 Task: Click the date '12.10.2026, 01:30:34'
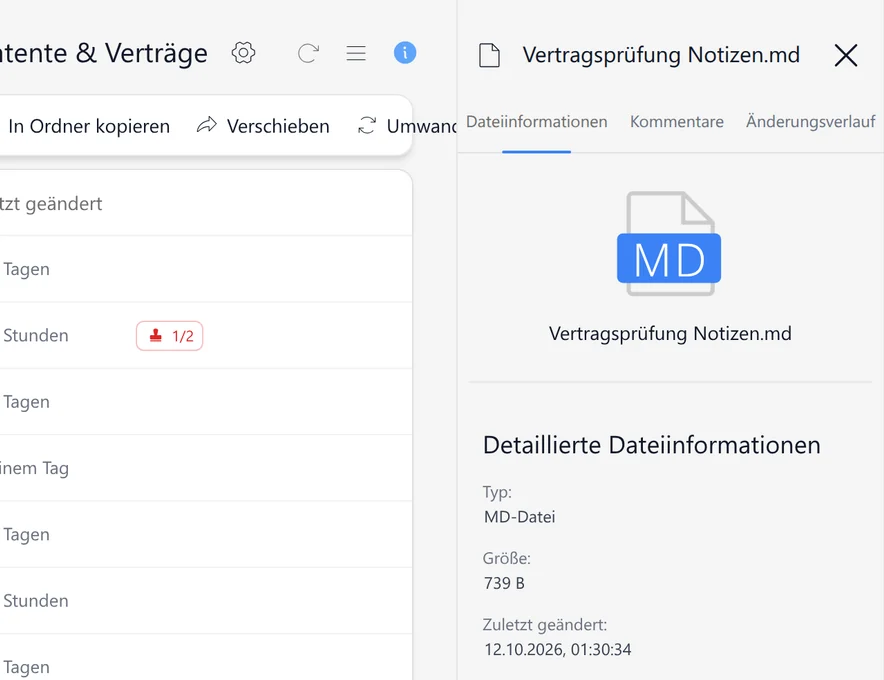coord(558,650)
